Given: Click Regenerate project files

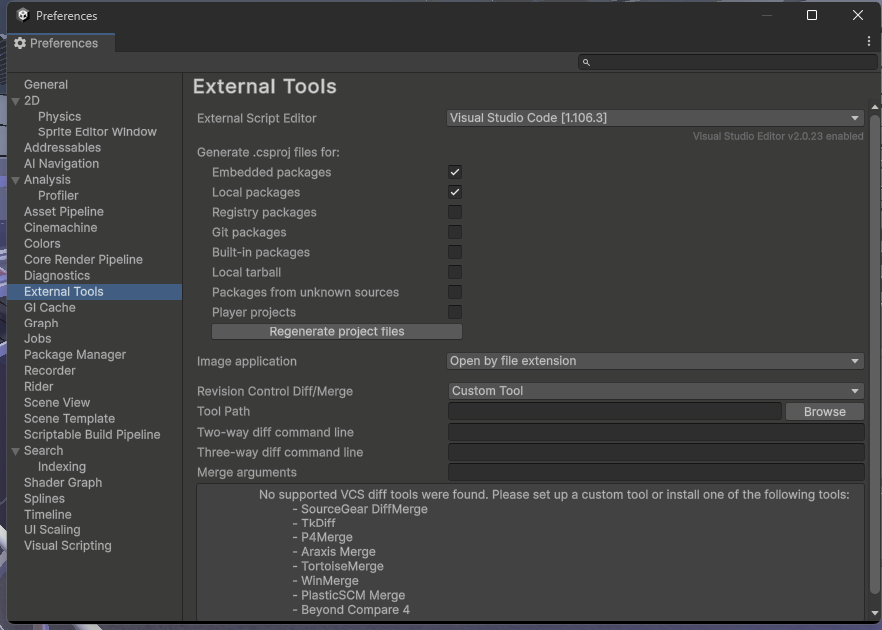Looking at the screenshot, I should 337,331.
